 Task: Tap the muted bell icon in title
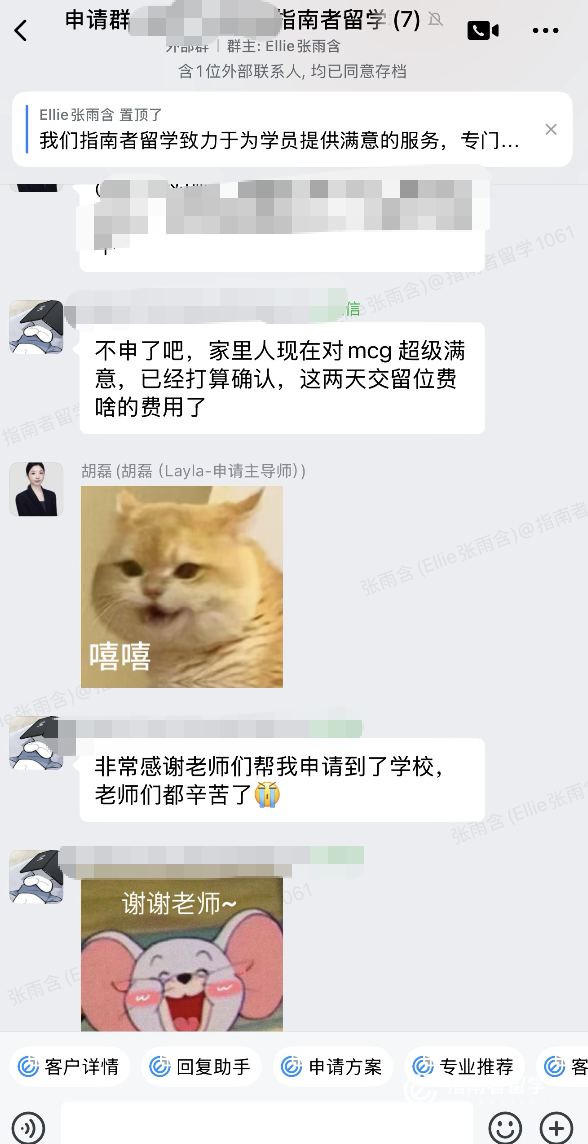pyautogui.click(x=436, y=20)
